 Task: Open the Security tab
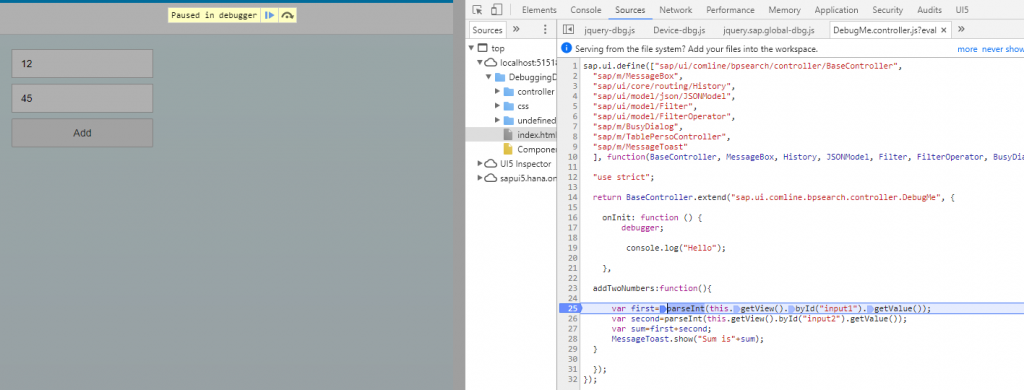tap(888, 10)
